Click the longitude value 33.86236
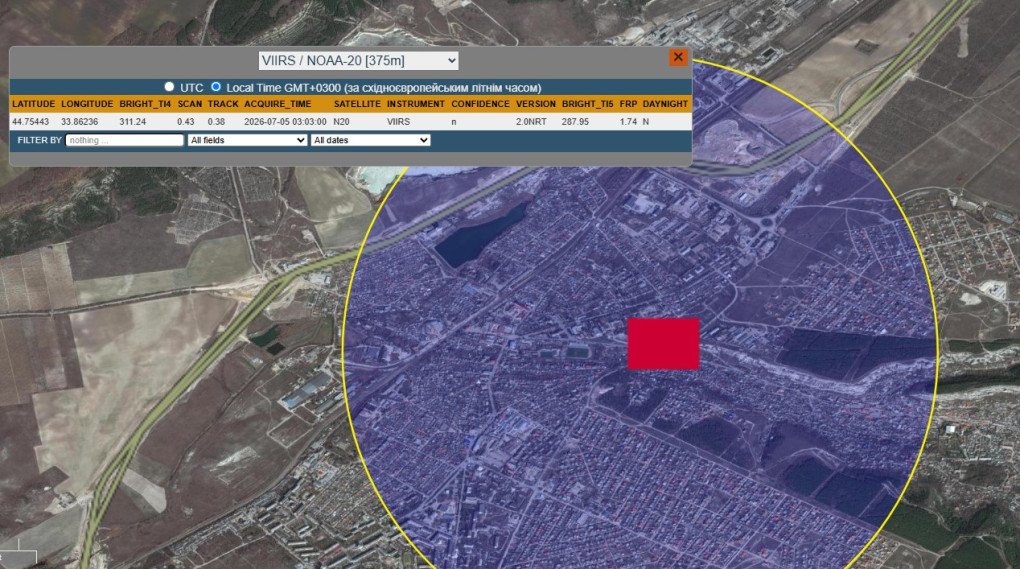This screenshot has width=1020, height=569. [x=79, y=122]
